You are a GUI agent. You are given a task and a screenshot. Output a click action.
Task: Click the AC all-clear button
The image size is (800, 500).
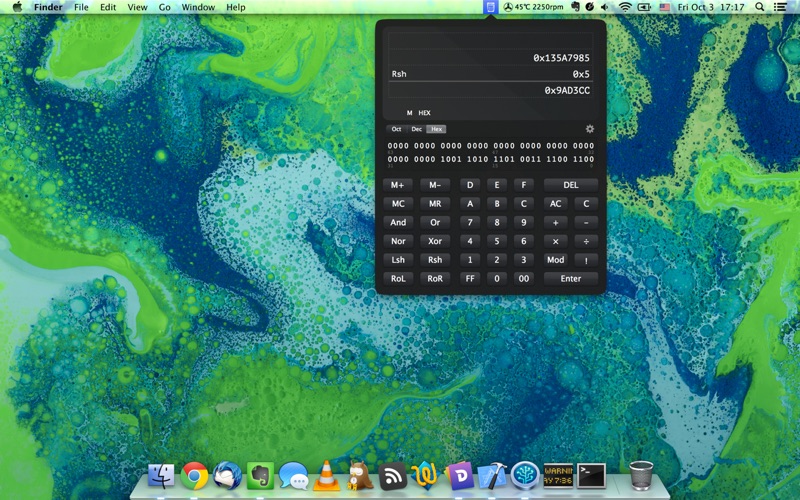point(555,204)
